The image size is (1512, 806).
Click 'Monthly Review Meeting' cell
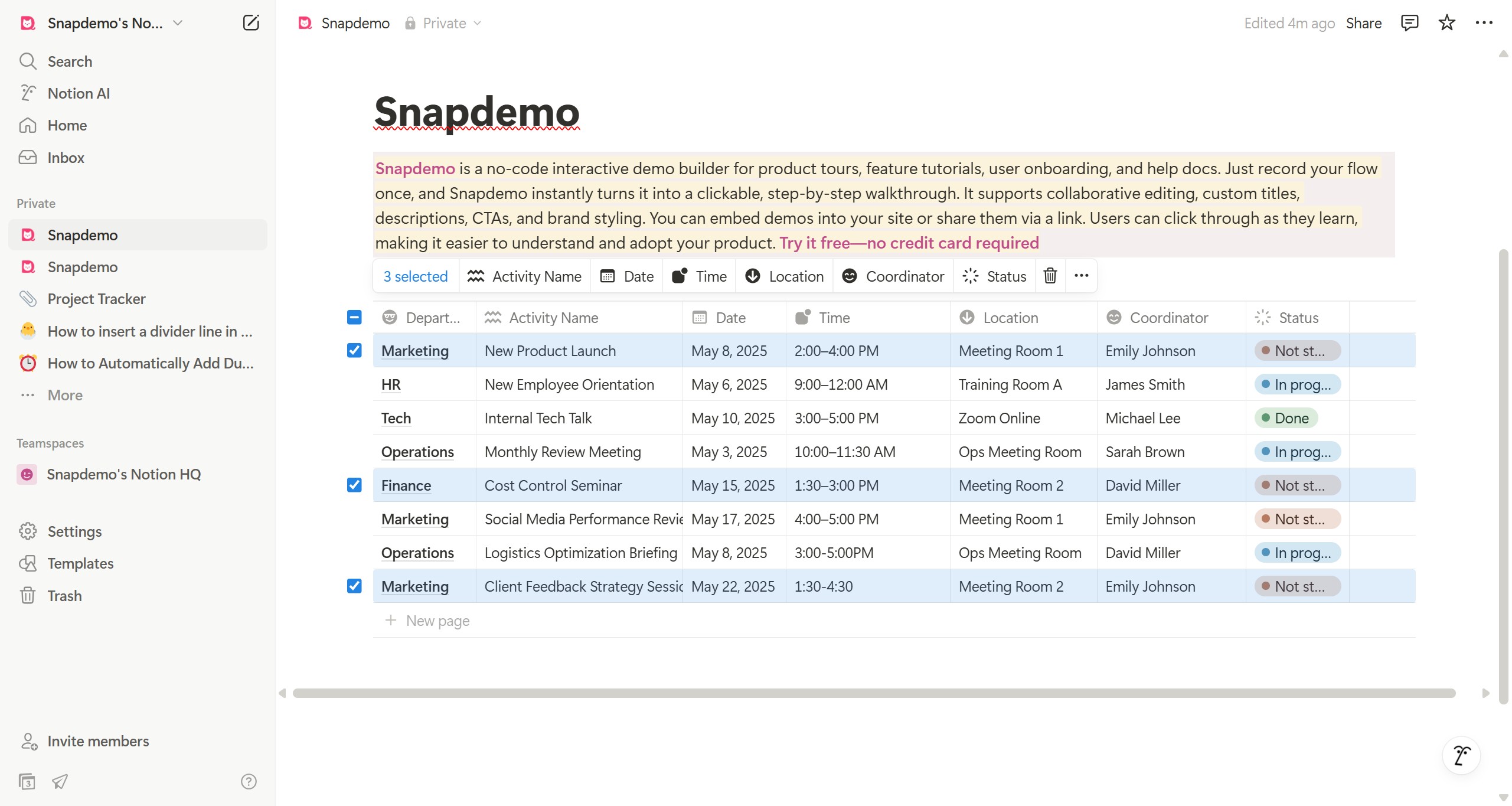click(x=579, y=452)
